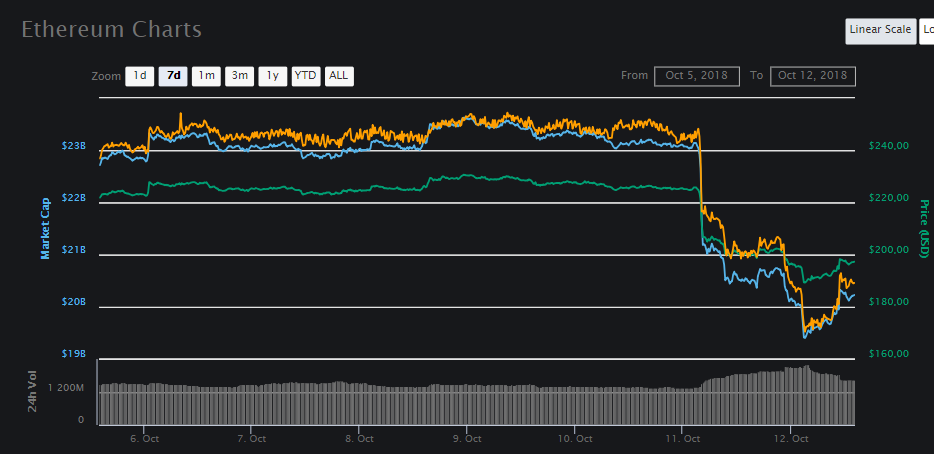Edit the To date Oct 12, 2018

(x=812, y=76)
